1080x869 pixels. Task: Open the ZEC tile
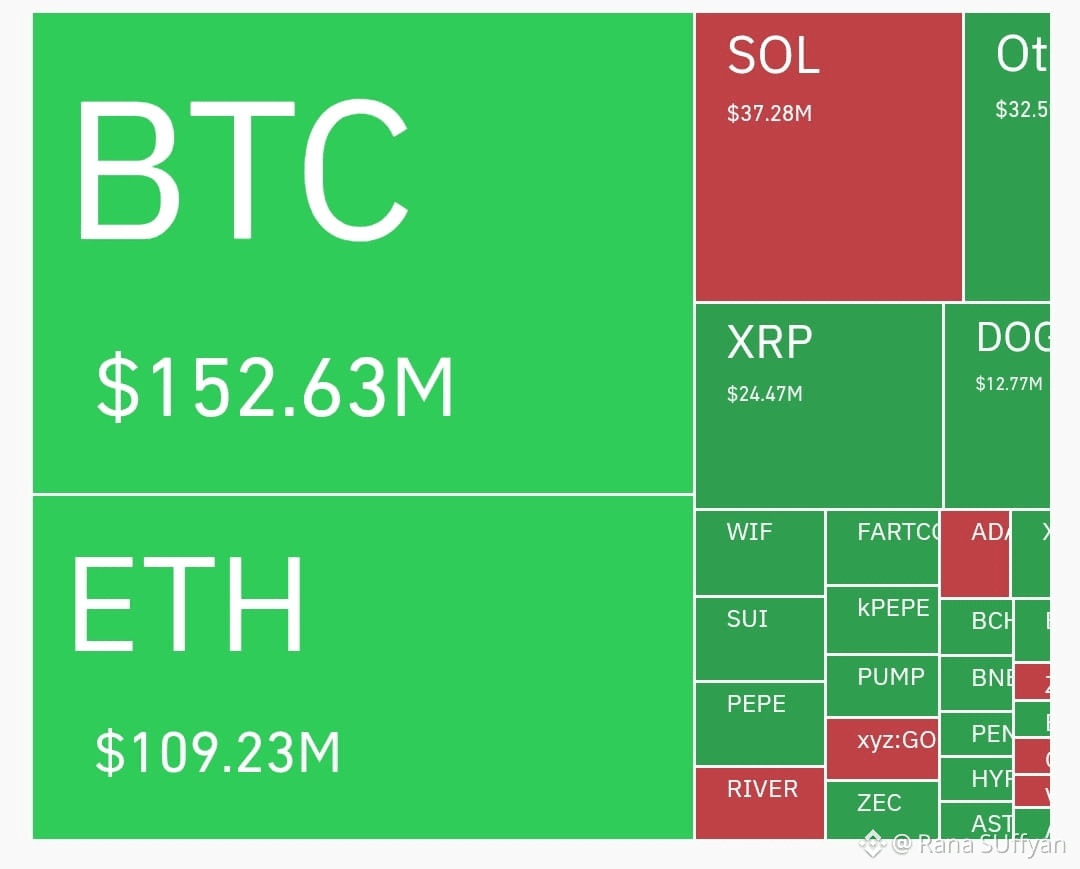pos(882,810)
